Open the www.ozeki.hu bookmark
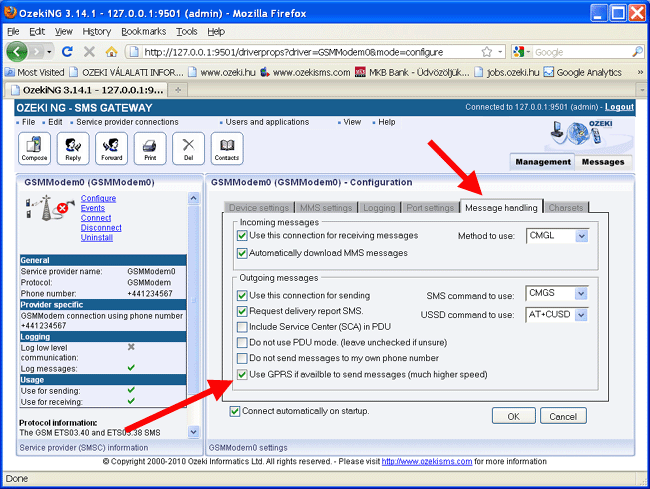The width and height of the screenshot is (650, 489). [222, 73]
